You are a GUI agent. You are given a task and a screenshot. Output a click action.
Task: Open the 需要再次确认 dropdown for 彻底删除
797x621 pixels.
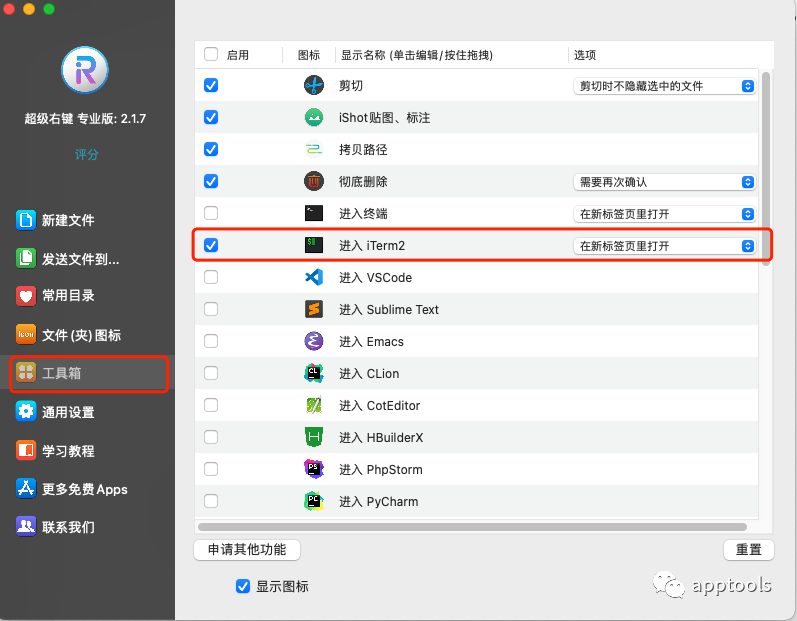coord(664,182)
